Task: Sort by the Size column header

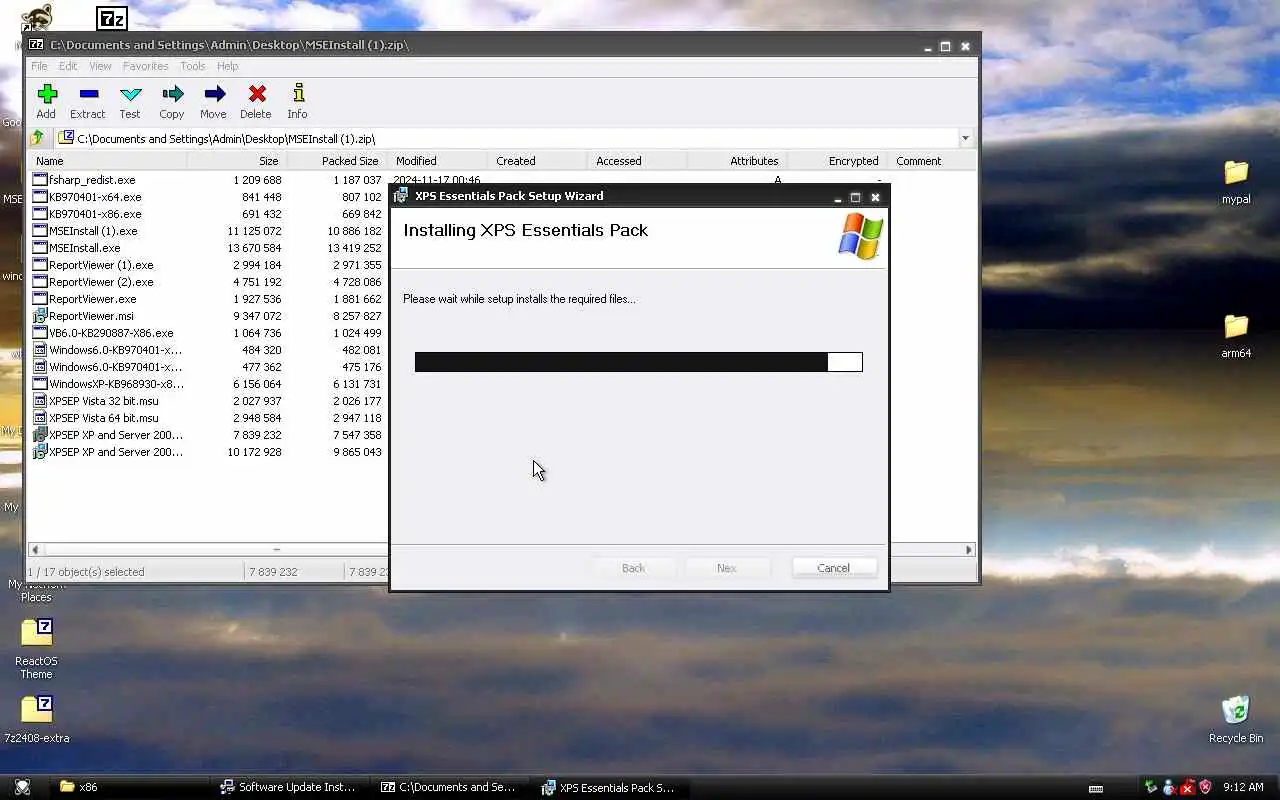Action: pyautogui.click(x=236, y=161)
